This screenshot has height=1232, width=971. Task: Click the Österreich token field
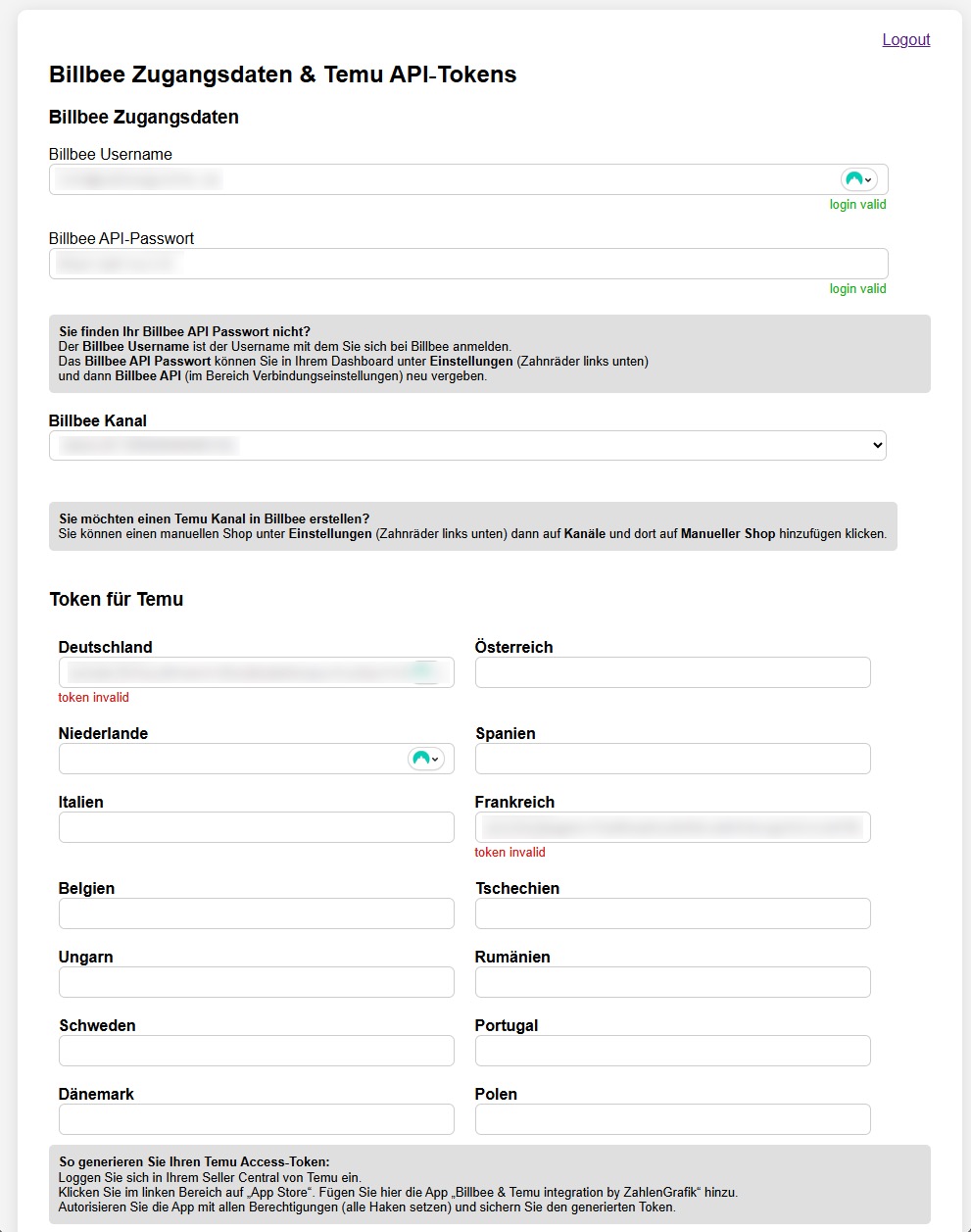[x=673, y=672]
